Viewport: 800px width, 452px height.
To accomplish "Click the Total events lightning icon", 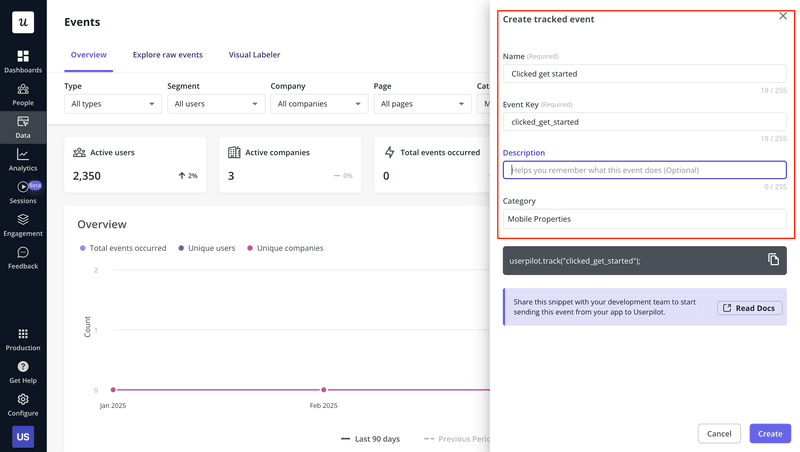I will tap(389, 152).
